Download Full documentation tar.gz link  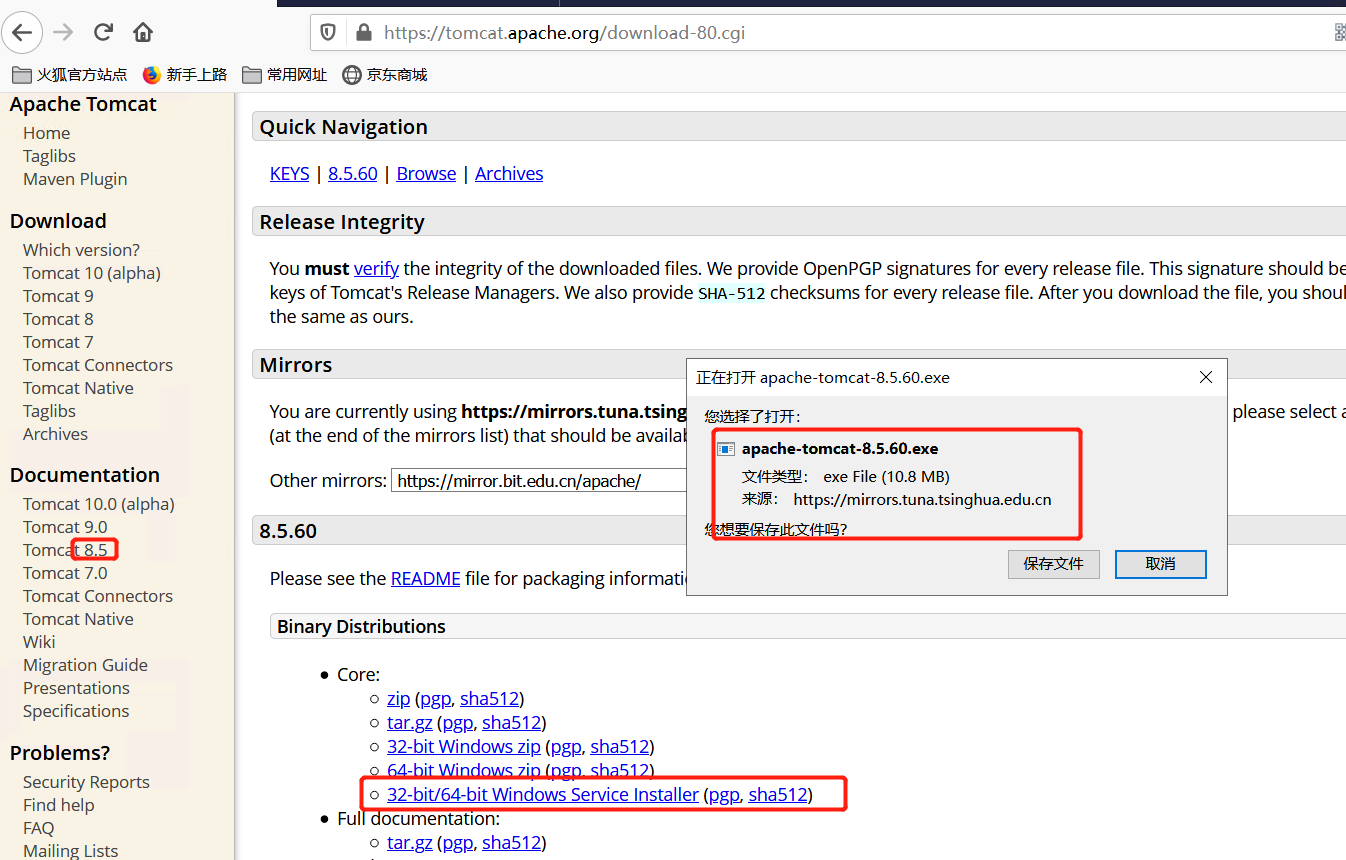click(410, 843)
